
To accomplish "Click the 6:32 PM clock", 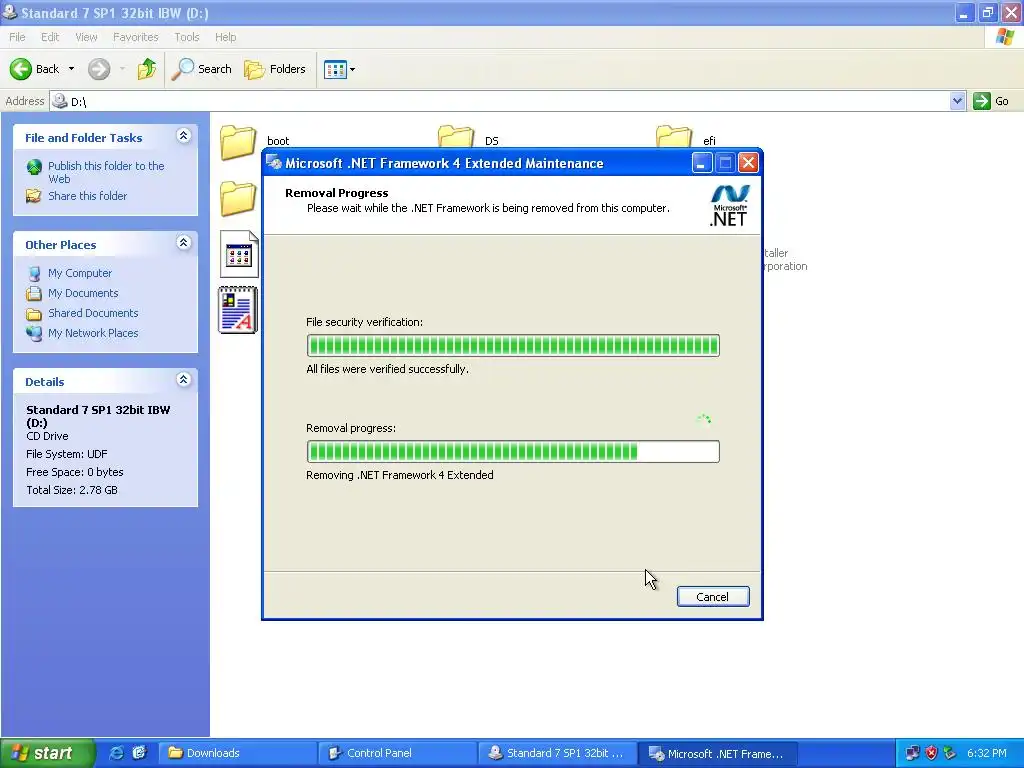I will tap(987, 754).
